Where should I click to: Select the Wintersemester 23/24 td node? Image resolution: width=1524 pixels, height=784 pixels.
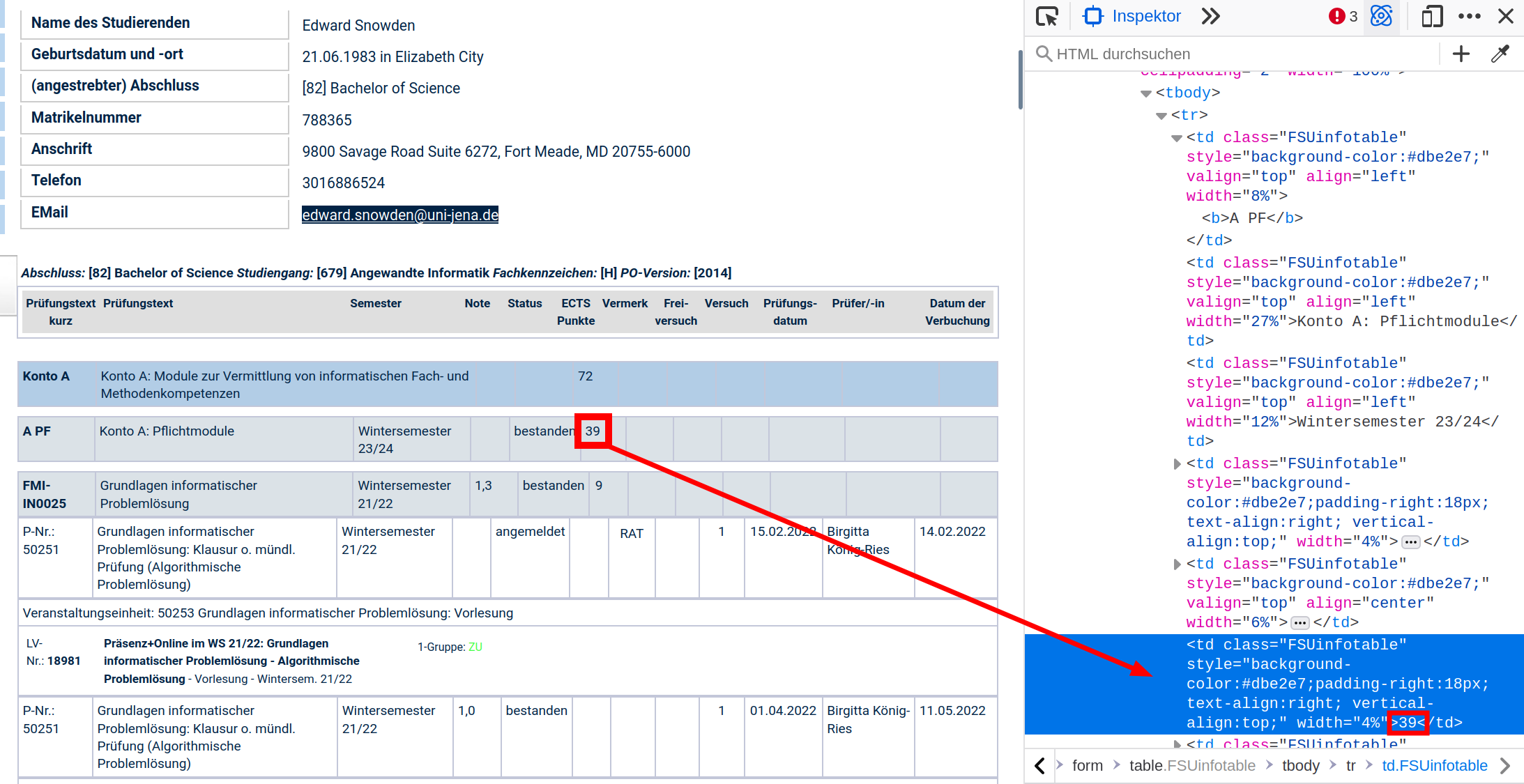pos(1342,402)
